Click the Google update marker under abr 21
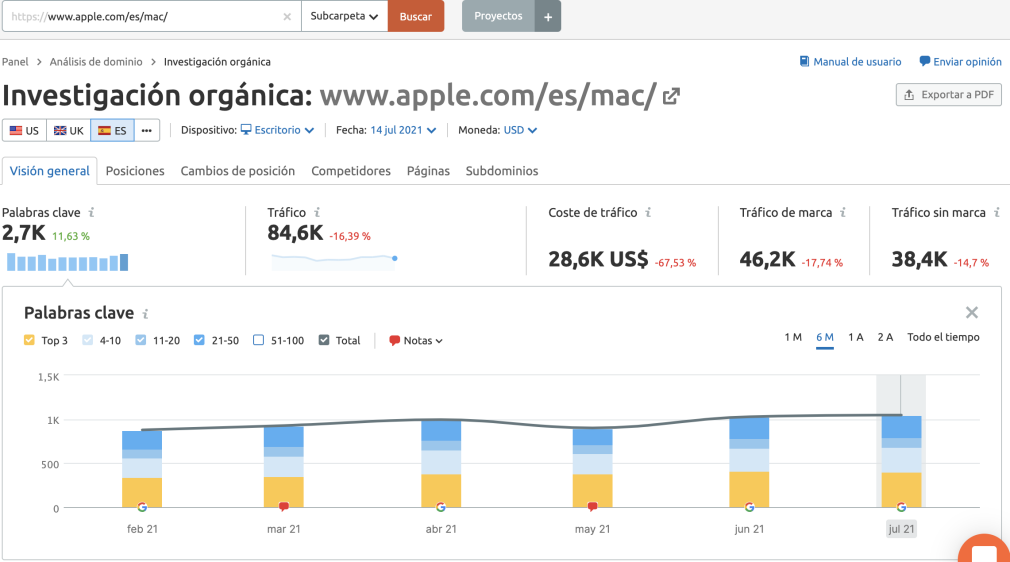The height and width of the screenshot is (562, 1010). pyautogui.click(x=441, y=507)
